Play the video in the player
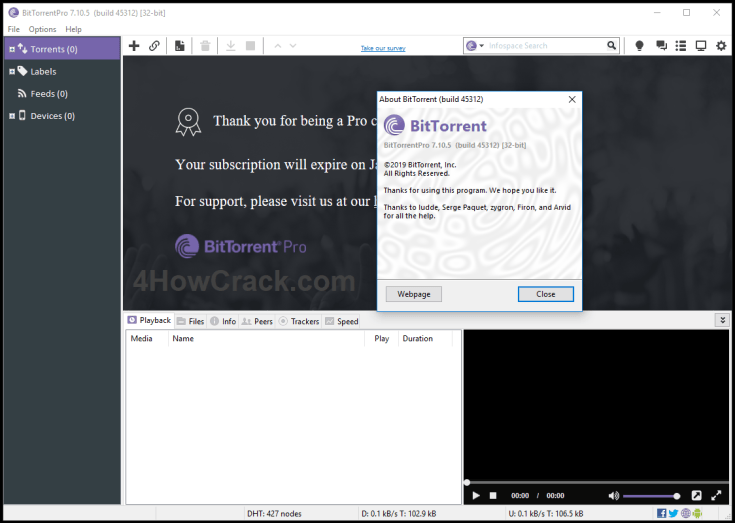Screen dimensions: 735x523 pyautogui.click(x=476, y=495)
